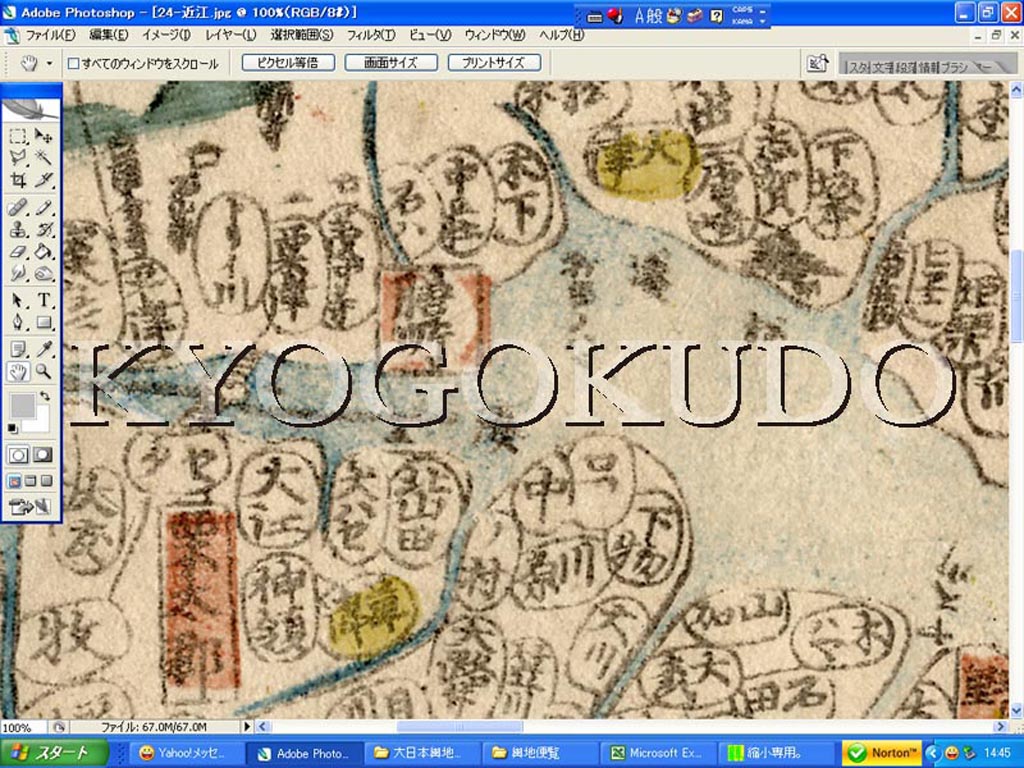Select the Slice tool

click(x=43, y=179)
